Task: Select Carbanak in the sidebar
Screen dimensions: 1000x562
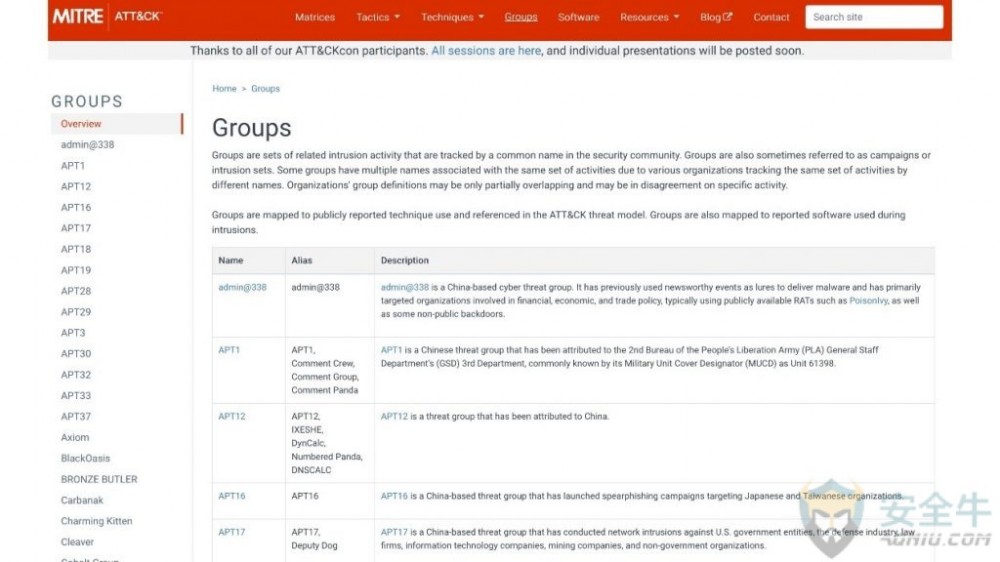Action: (x=82, y=500)
